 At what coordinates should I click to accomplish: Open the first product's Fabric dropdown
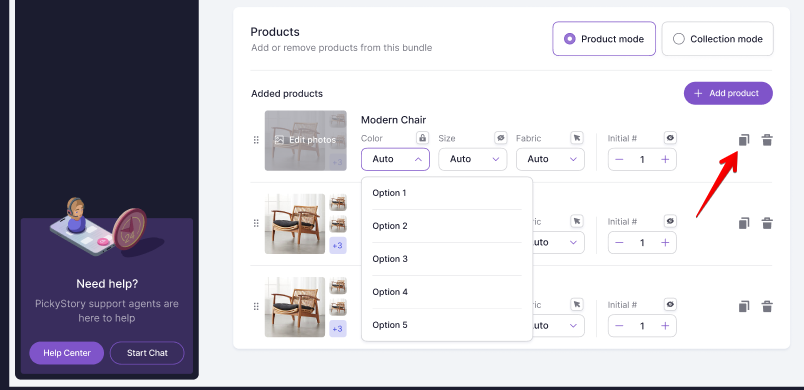click(x=550, y=159)
